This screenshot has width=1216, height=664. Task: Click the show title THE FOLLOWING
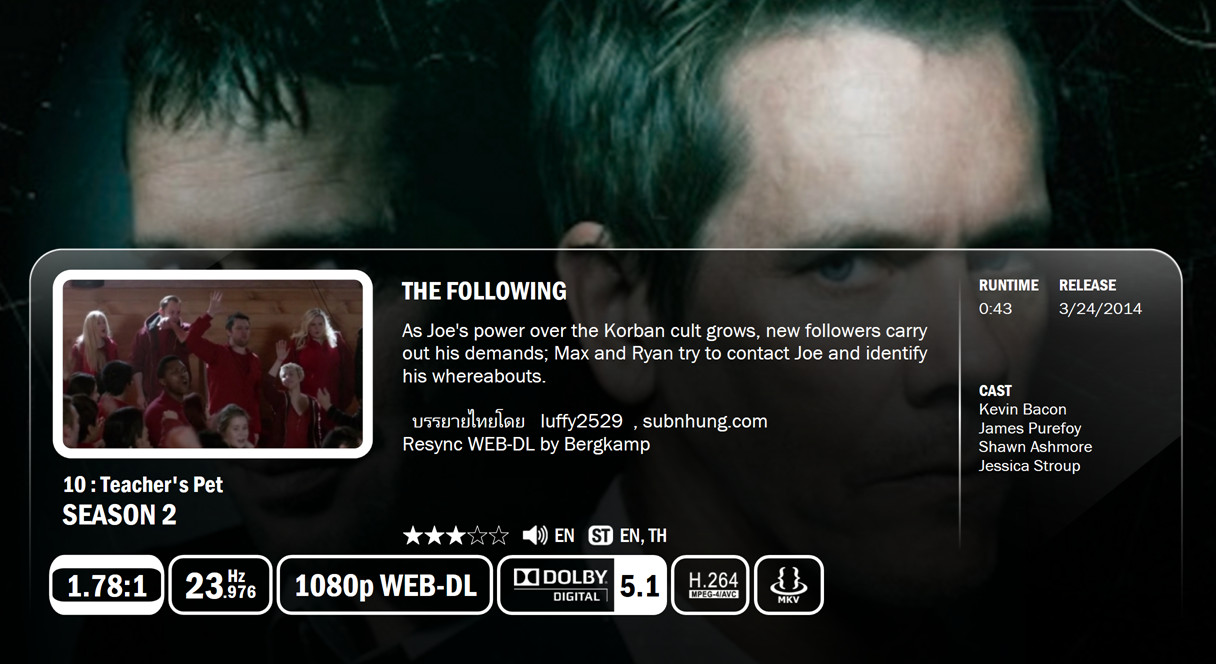tap(484, 291)
